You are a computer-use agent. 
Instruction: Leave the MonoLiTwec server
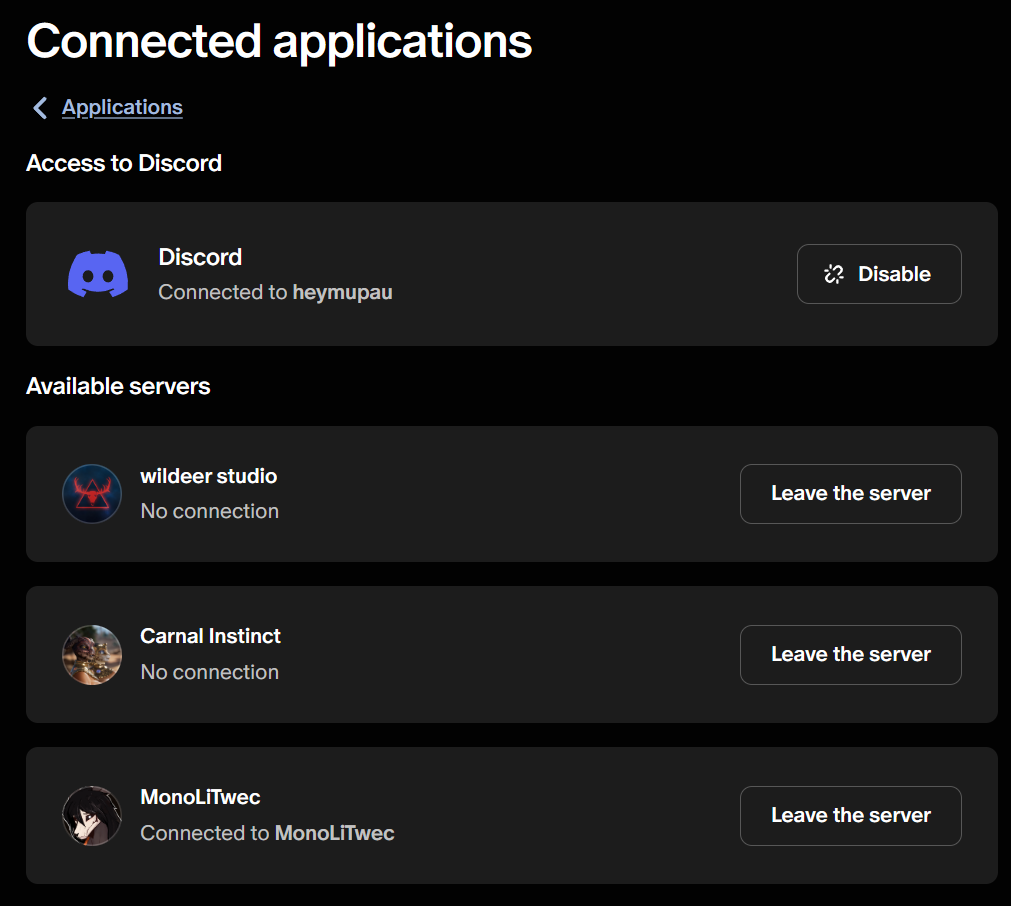(x=850, y=816)
